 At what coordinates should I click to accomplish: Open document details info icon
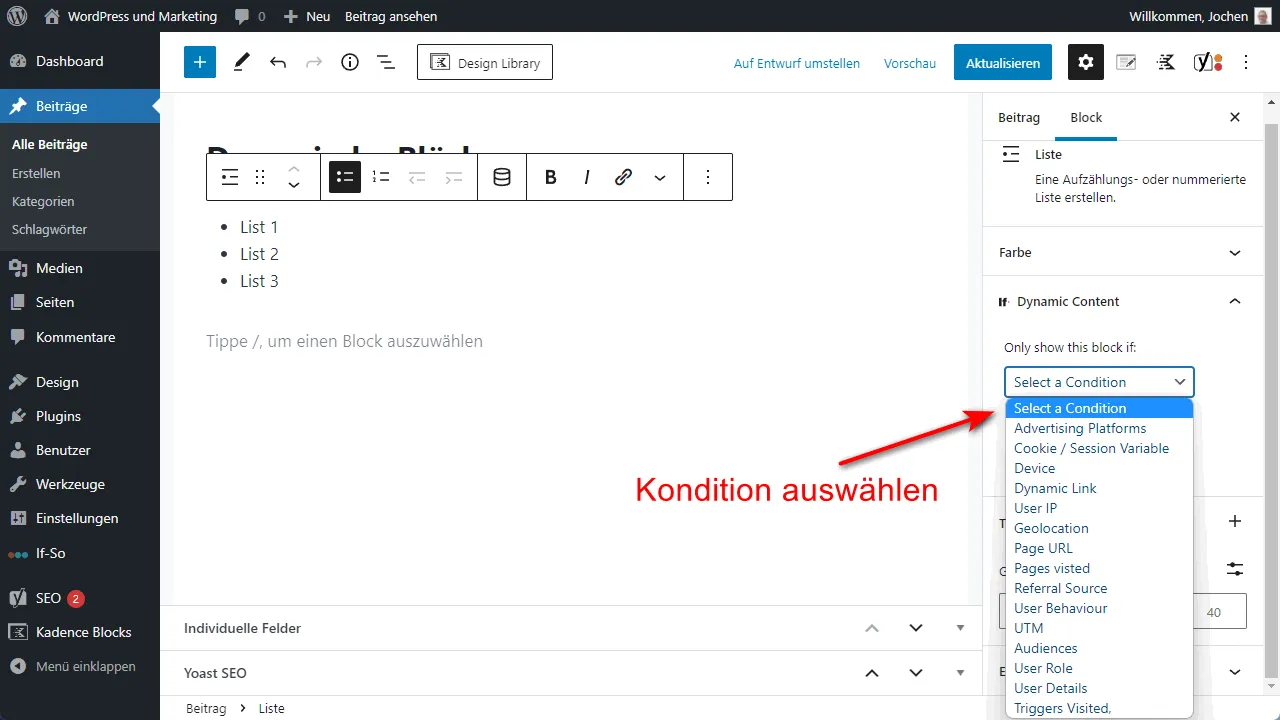(350, 62)
